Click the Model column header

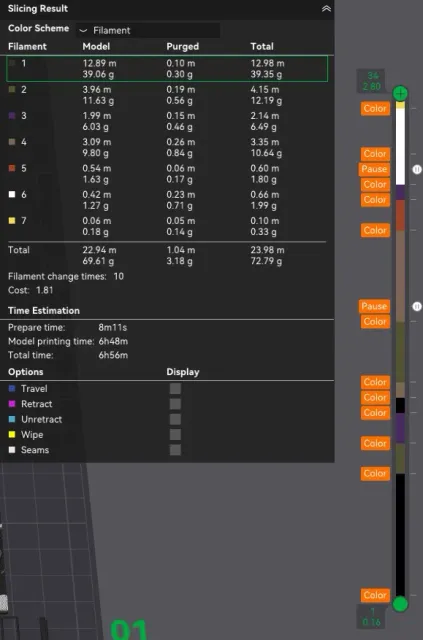point(96,47)
